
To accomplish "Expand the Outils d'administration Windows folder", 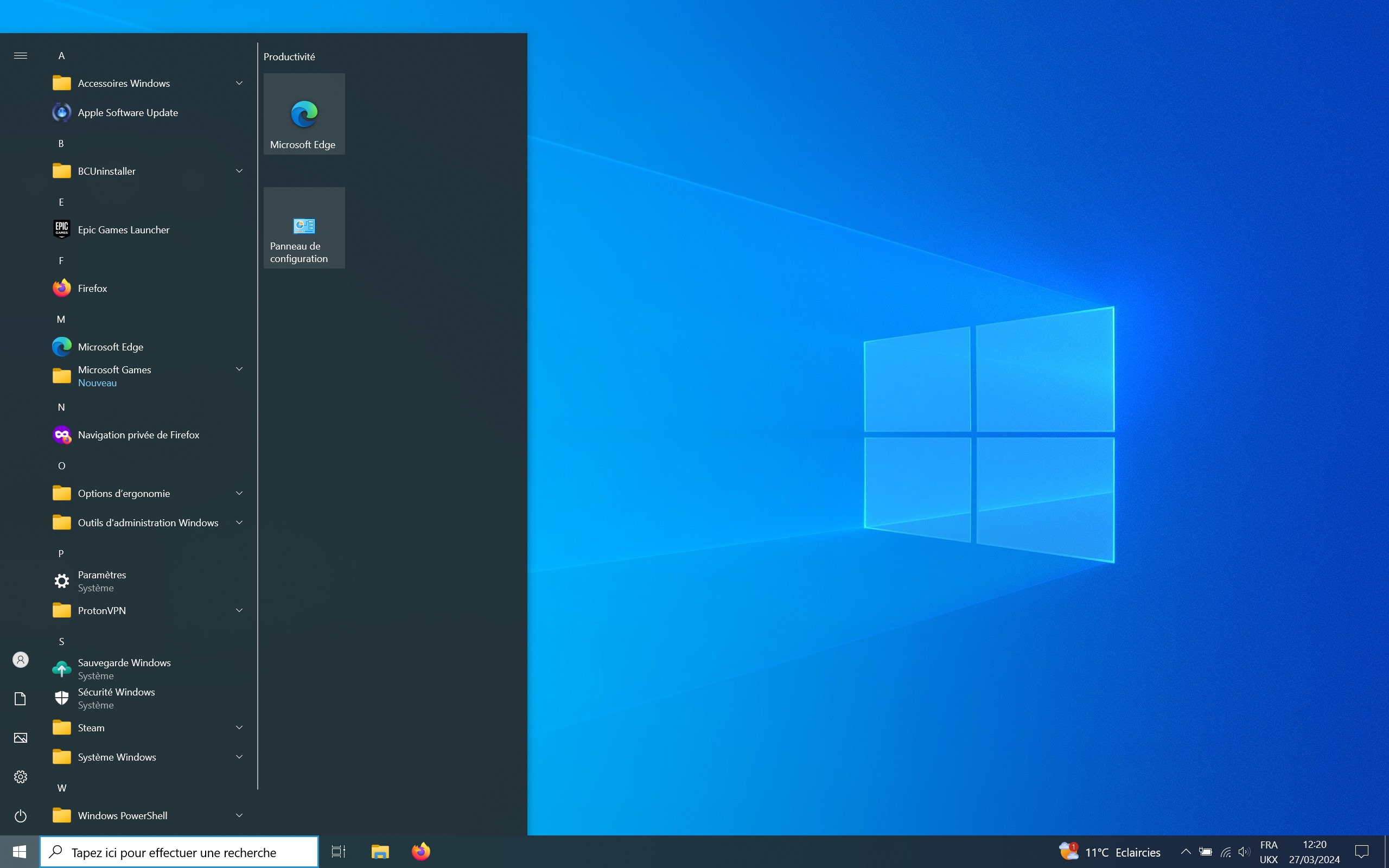I will [x=148, y=522].
